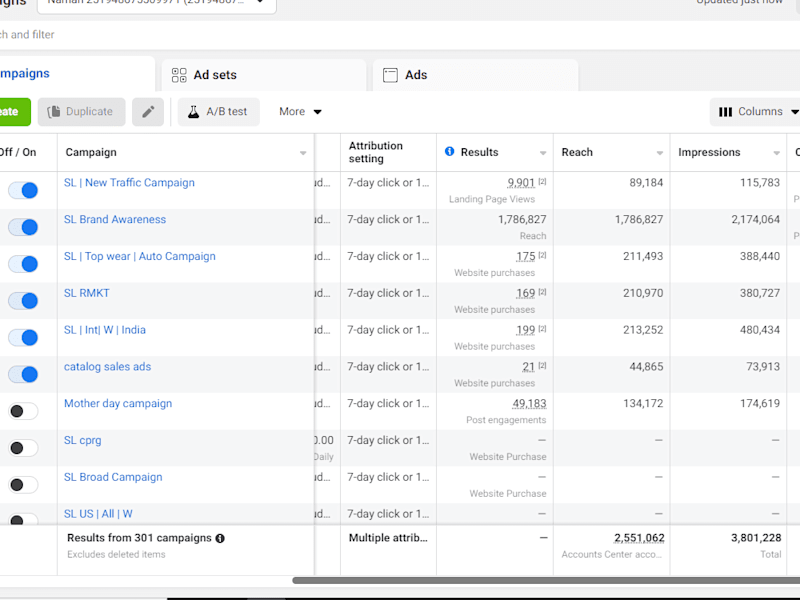The image size is (800, 600).
Task: Open catalog sales ads campaign link
Action: point(107,366)
